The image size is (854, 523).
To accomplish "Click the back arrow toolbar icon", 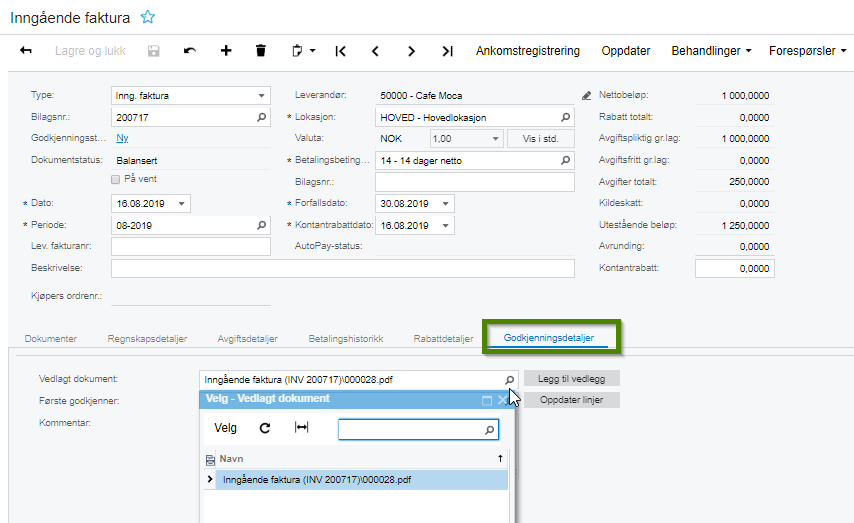I will click(x=26, y=50).
